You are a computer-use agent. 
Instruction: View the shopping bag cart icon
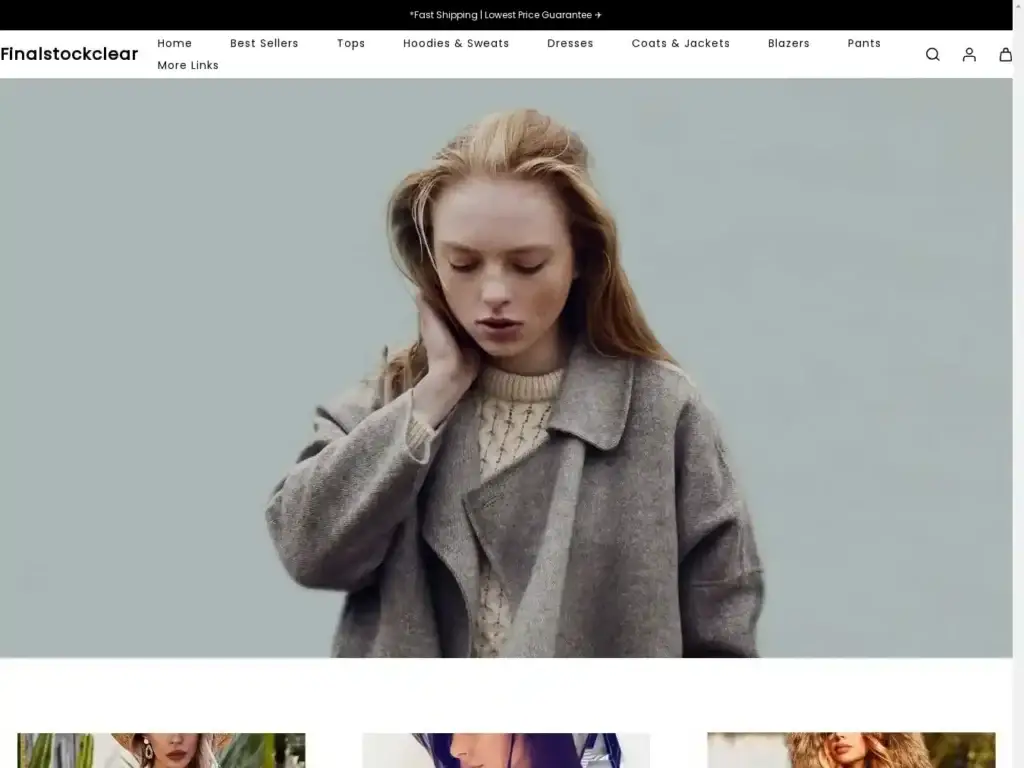(1005, 55)
